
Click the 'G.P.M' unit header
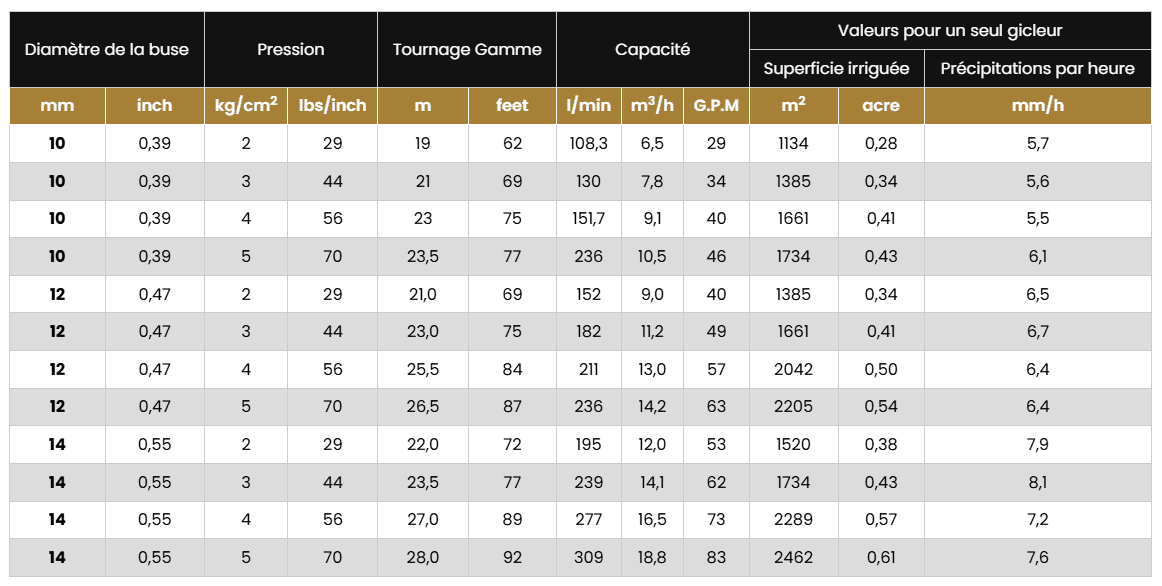716,105
